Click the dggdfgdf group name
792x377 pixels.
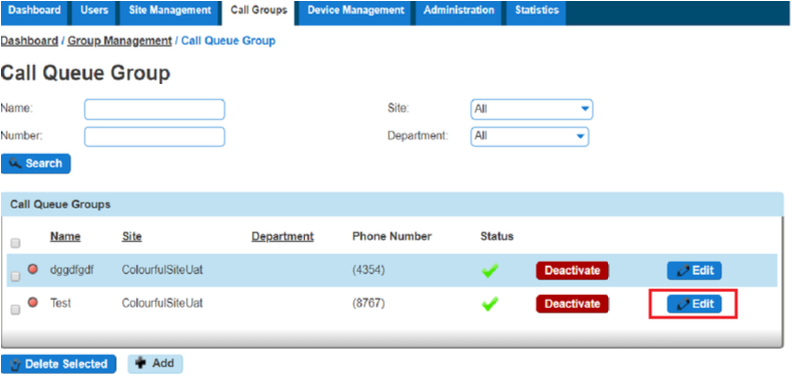72,270
